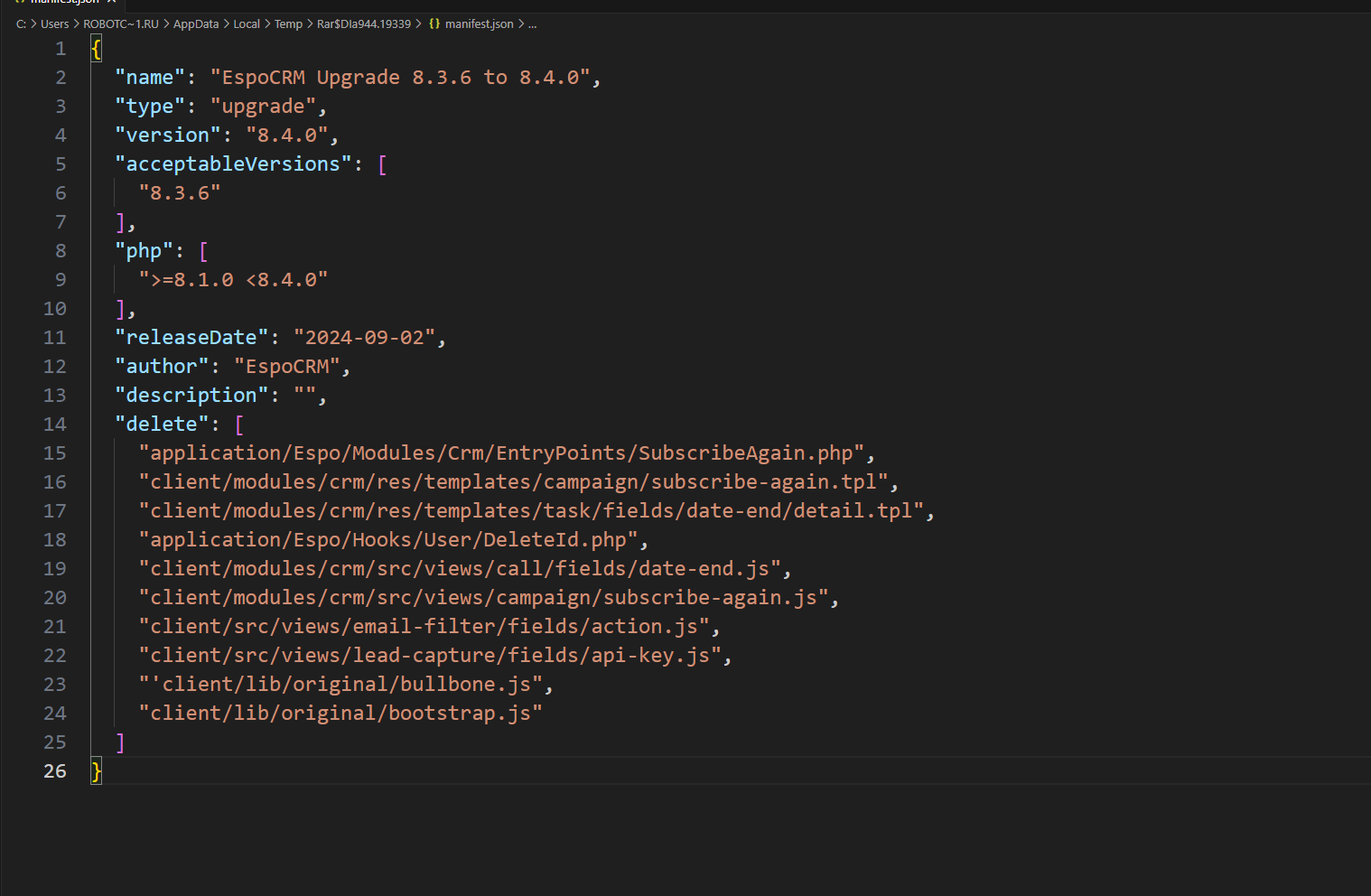This screenshot has width=1371, height=896.
Task: Click the "acceptableVersions" key
Action: [x=233, y=164]
